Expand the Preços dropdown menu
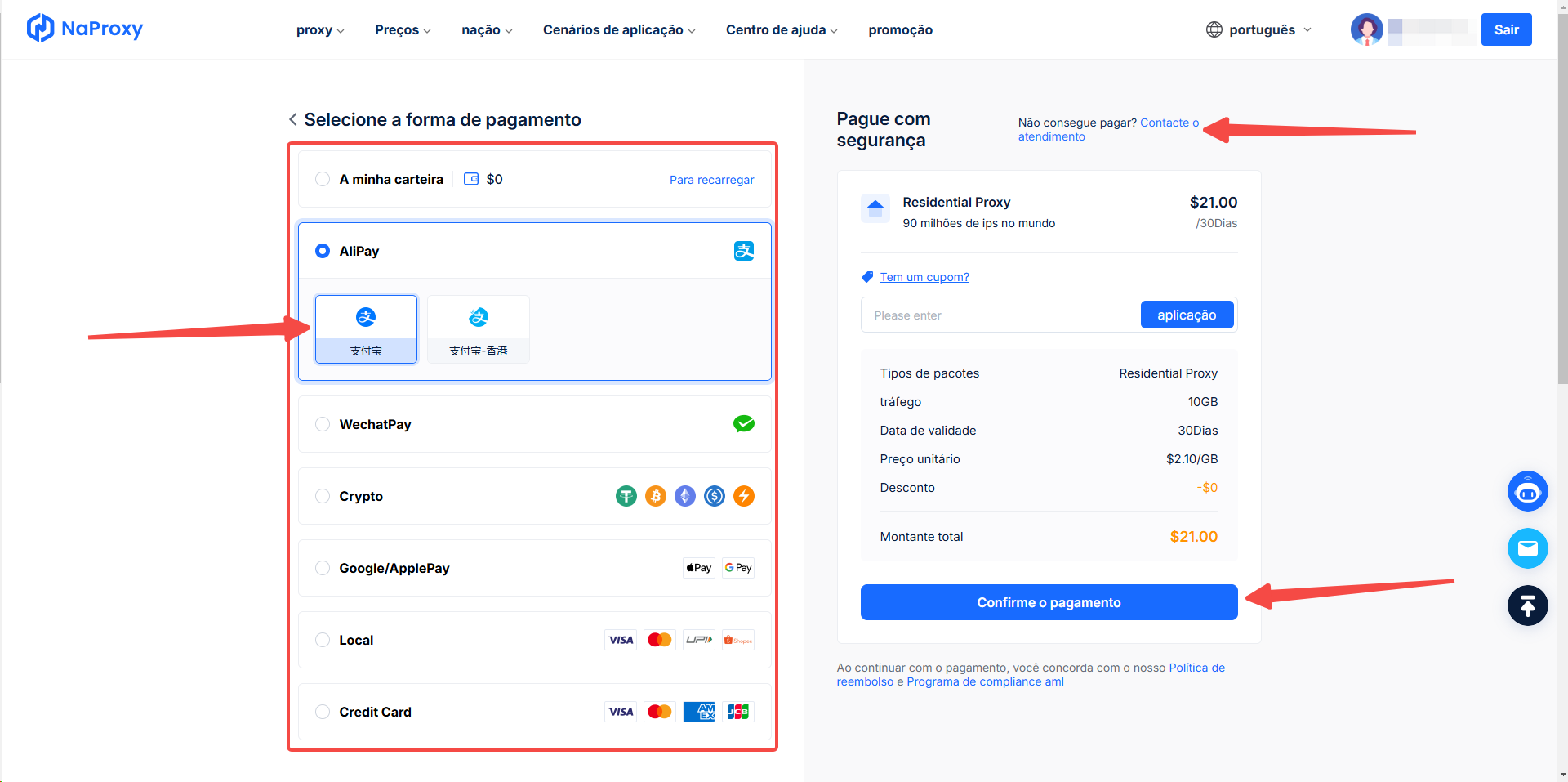This screenshot has height=782, width=1568. [x=403, y=29]
